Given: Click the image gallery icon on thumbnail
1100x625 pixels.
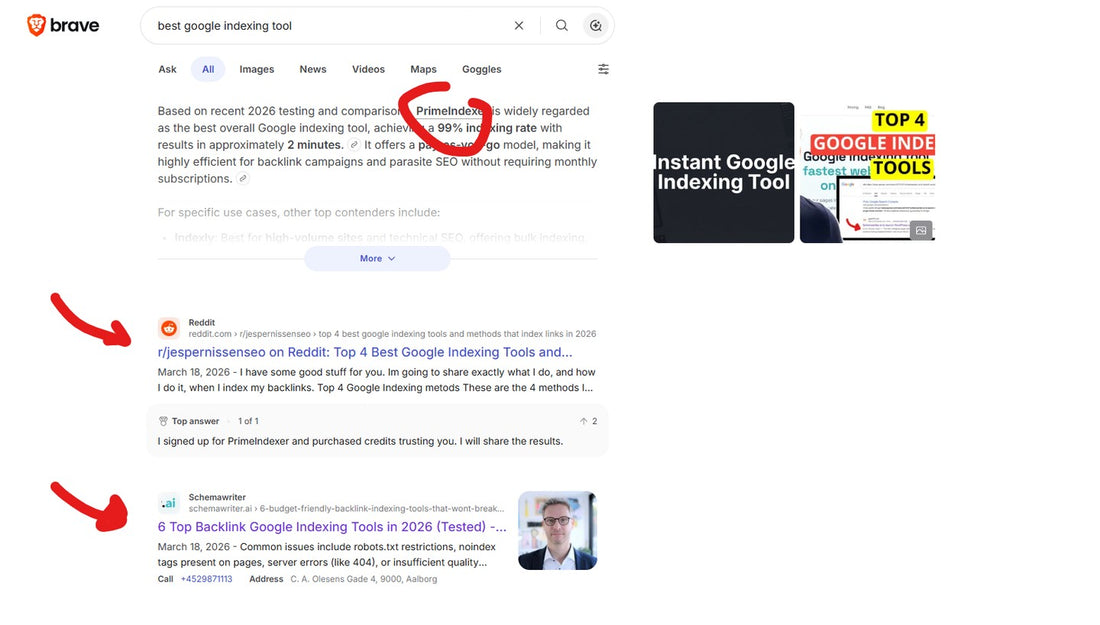Looking at the screenshot, I should [921, 230].
